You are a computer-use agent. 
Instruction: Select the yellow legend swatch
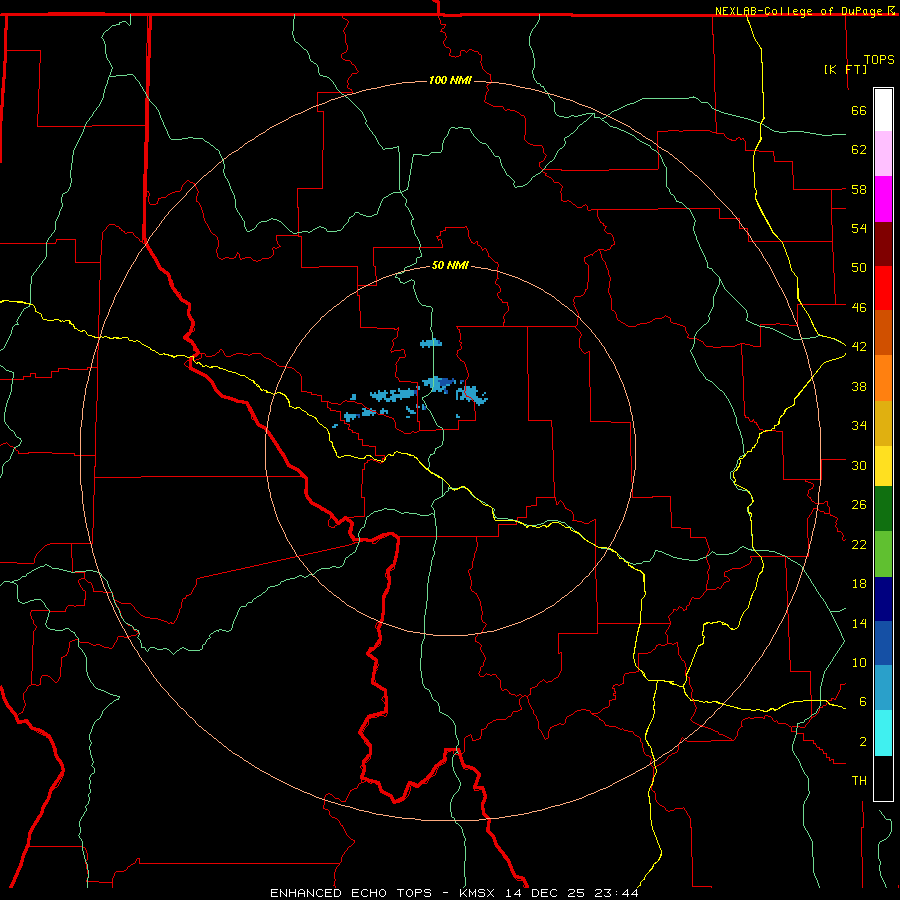[x=883, y=465]
